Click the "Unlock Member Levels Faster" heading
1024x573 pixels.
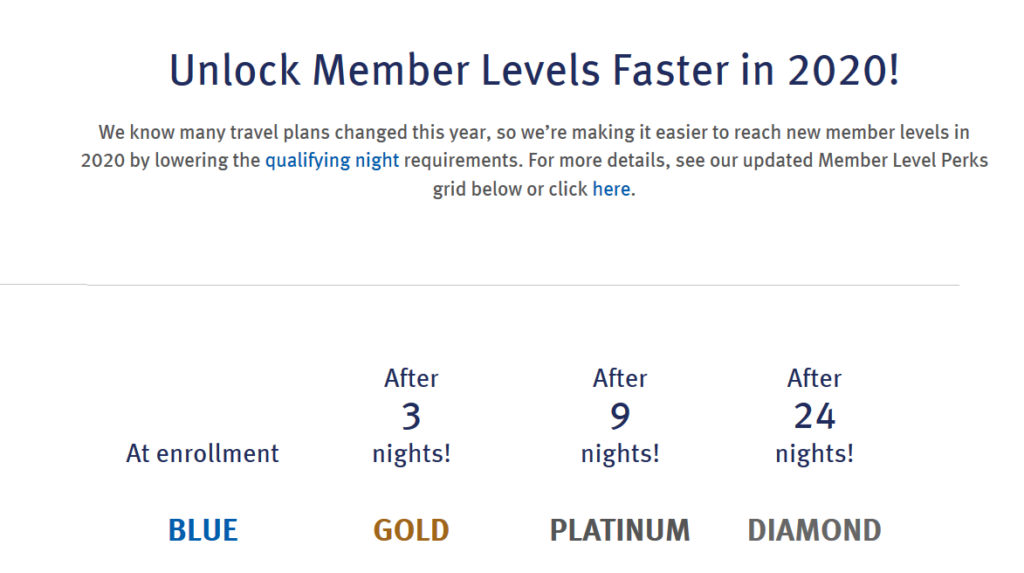[534, 70]
